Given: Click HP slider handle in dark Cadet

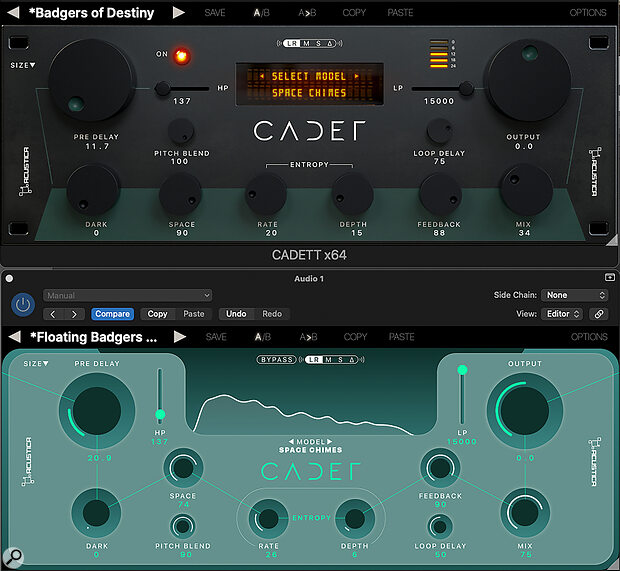Looking at the screenshot, I should click(x=162, y=89).
